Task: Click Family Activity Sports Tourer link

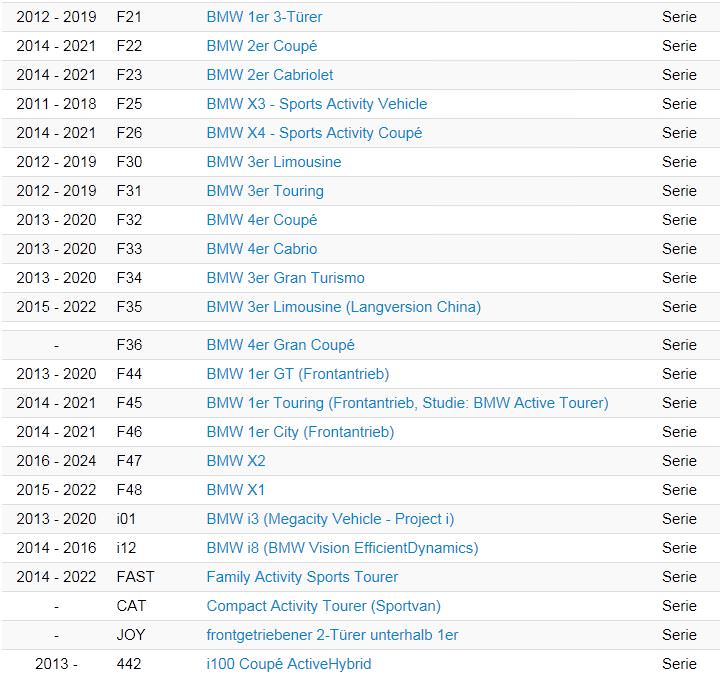Action: (x=302, y=576)
